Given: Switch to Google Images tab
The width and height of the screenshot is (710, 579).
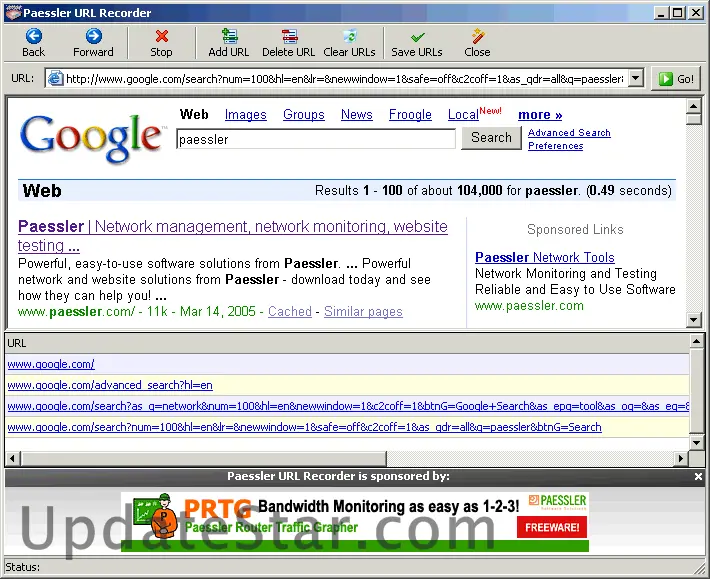Looking at the screenshot, I should (245, 115).
